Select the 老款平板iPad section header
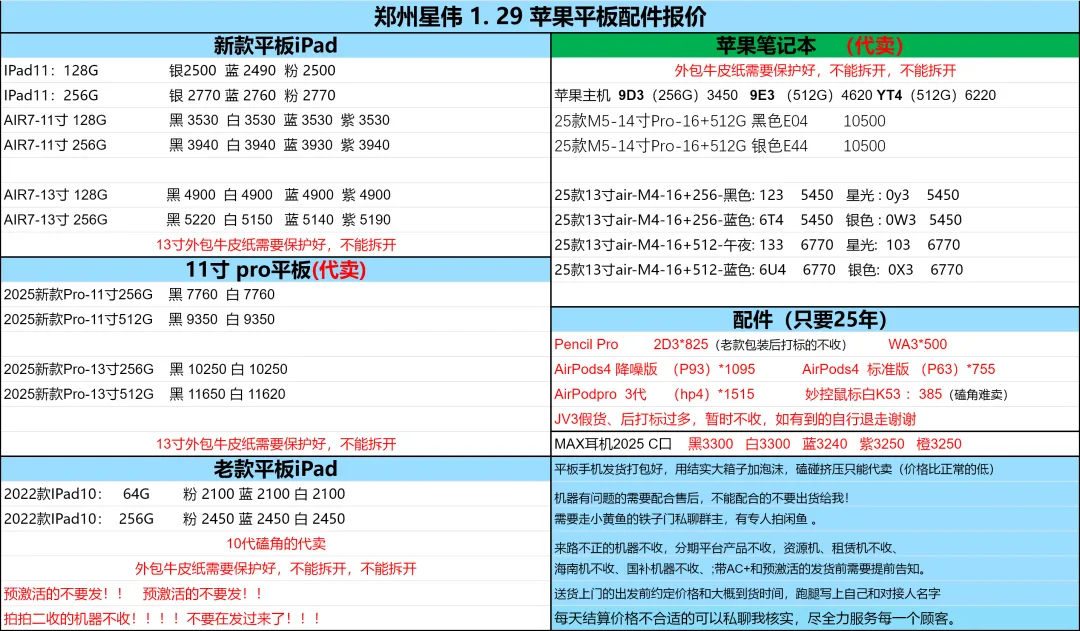Image resolution: width=1080 pixels, height=631 pixels. click(x=276, y=468)
